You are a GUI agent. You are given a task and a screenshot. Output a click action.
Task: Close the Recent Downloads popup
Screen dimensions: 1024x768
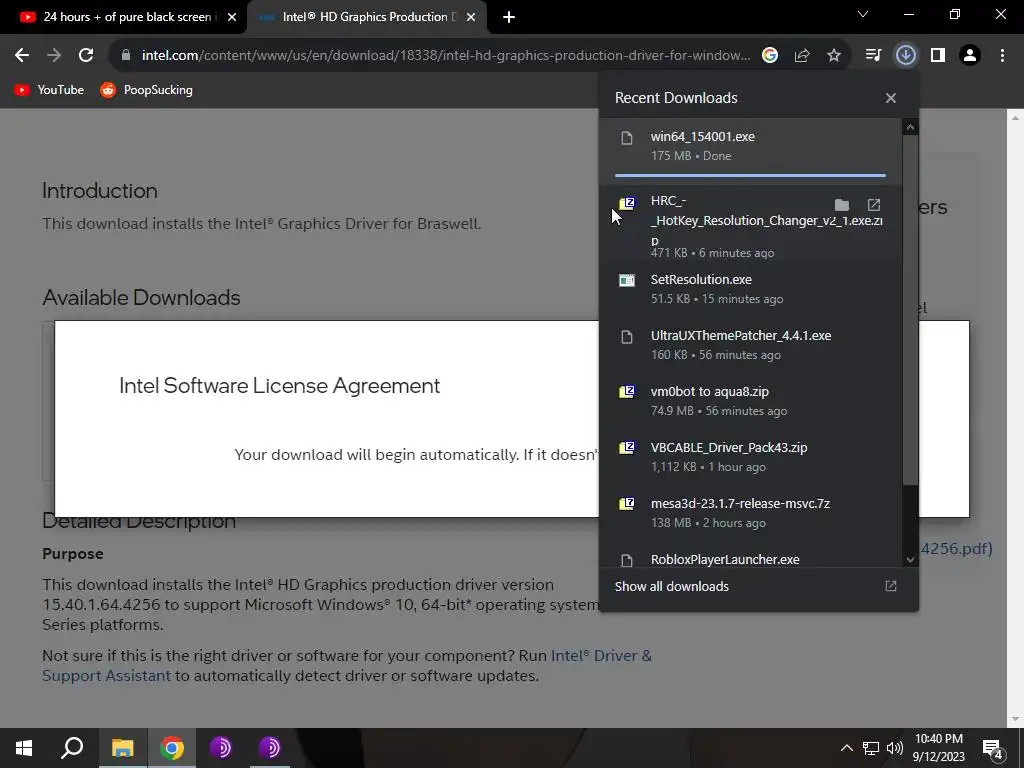tap(891, 98)
